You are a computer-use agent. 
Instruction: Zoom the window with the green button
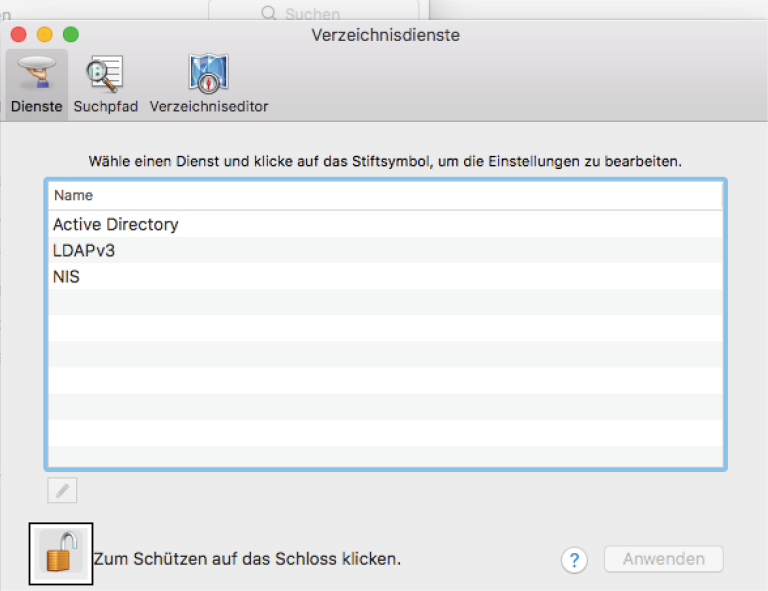click(x=71, y=34)
